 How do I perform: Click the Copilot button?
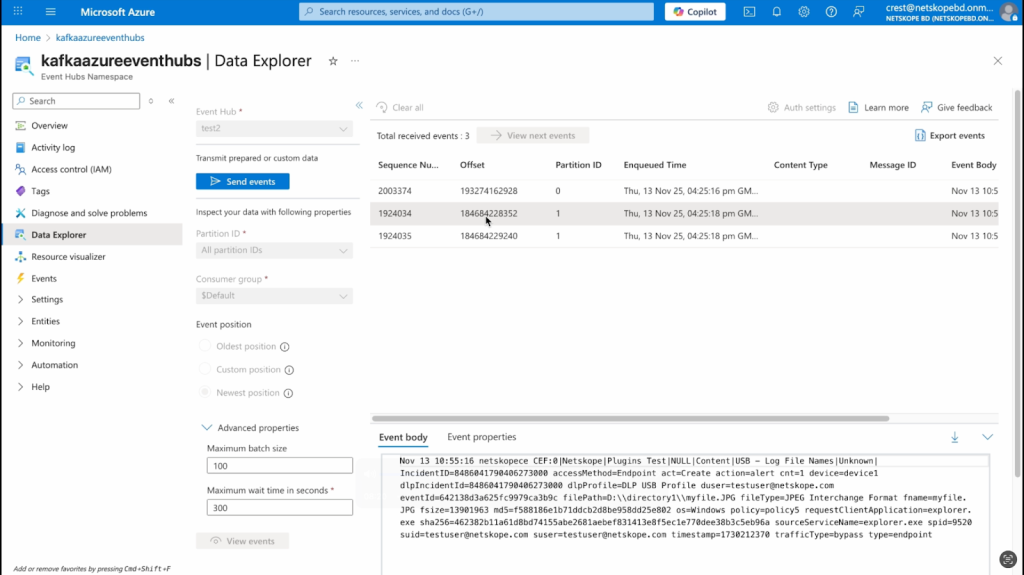(x=695, y=12)
